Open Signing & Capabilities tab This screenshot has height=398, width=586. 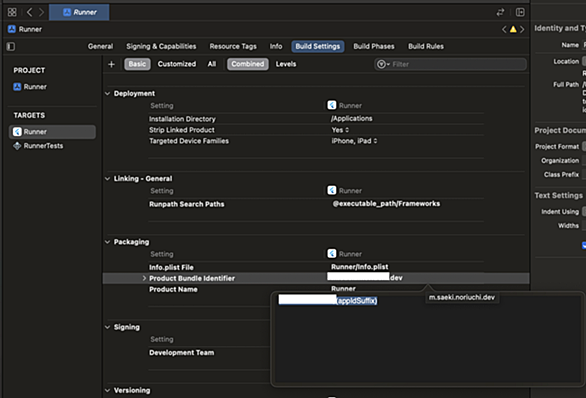tap(161, 46)
